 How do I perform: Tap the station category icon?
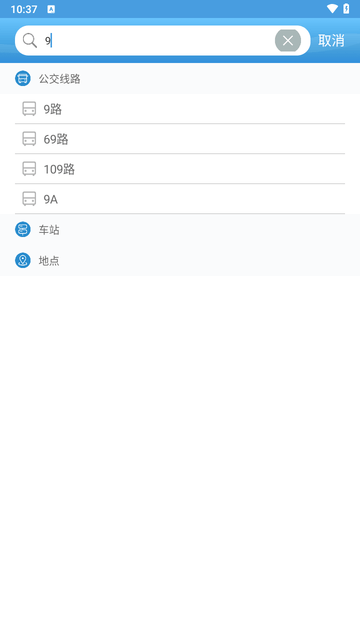point(23,229)
